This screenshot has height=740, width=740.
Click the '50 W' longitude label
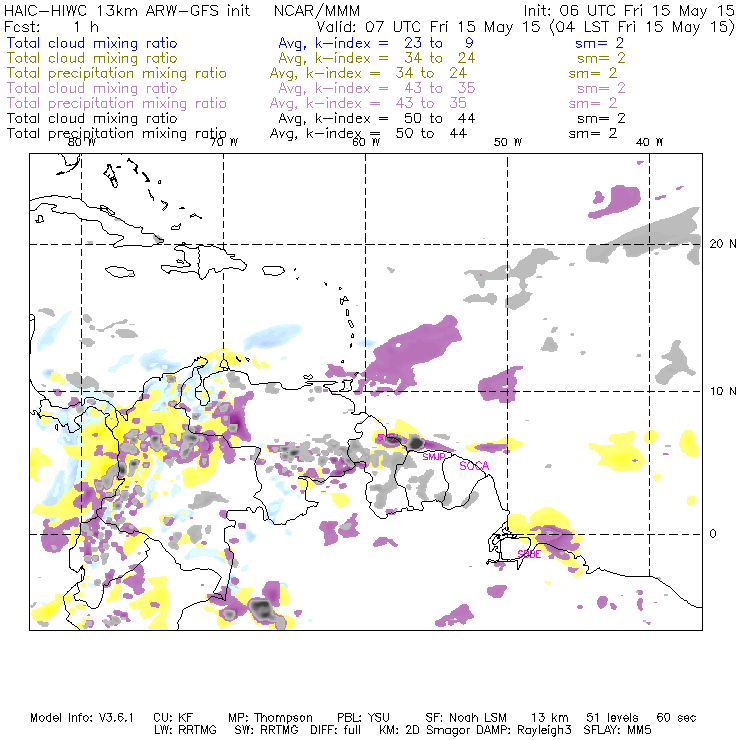[x=508, y=142]
